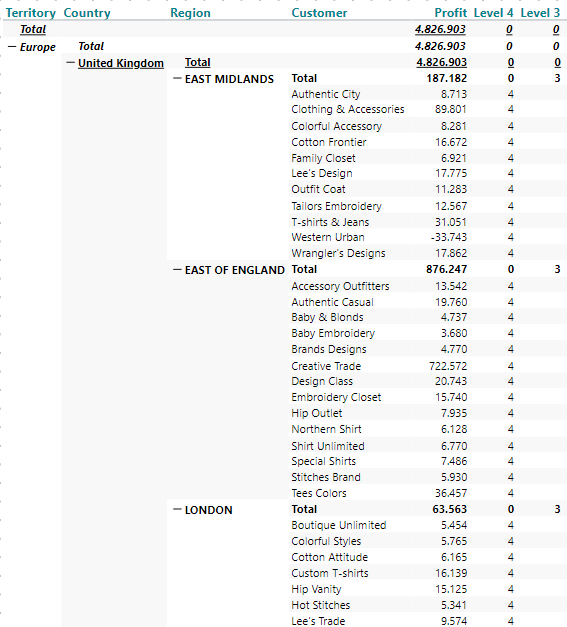Collapse the Europe territory row

point(12,47)
